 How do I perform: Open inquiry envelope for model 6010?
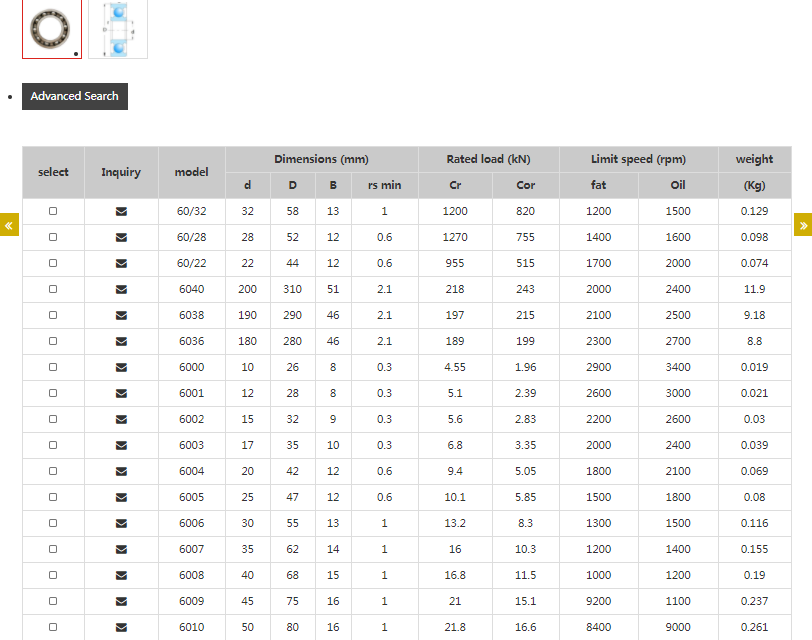pos(121,627)
